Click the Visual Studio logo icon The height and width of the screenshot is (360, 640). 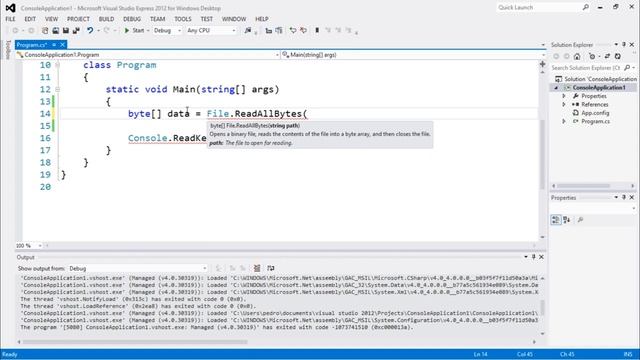point(10,8)
